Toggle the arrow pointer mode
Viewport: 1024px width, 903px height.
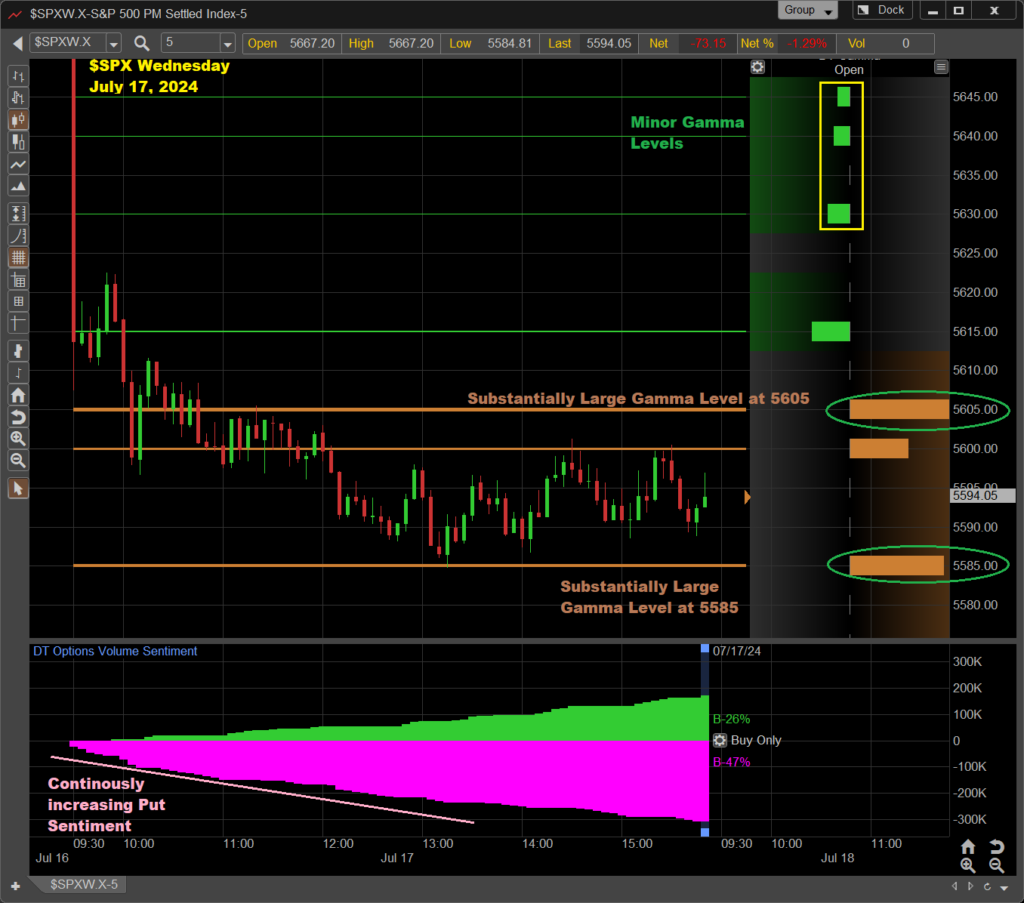(18, 488)
